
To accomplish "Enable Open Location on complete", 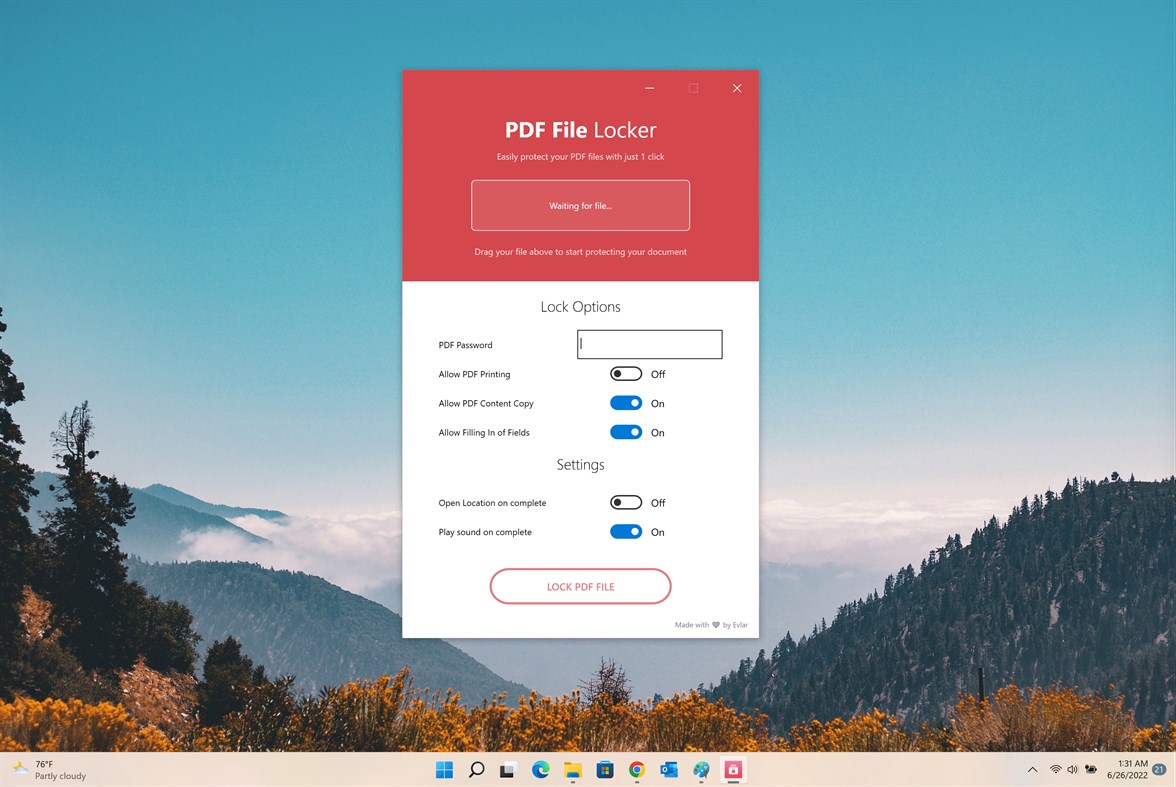I will [626, 502].
